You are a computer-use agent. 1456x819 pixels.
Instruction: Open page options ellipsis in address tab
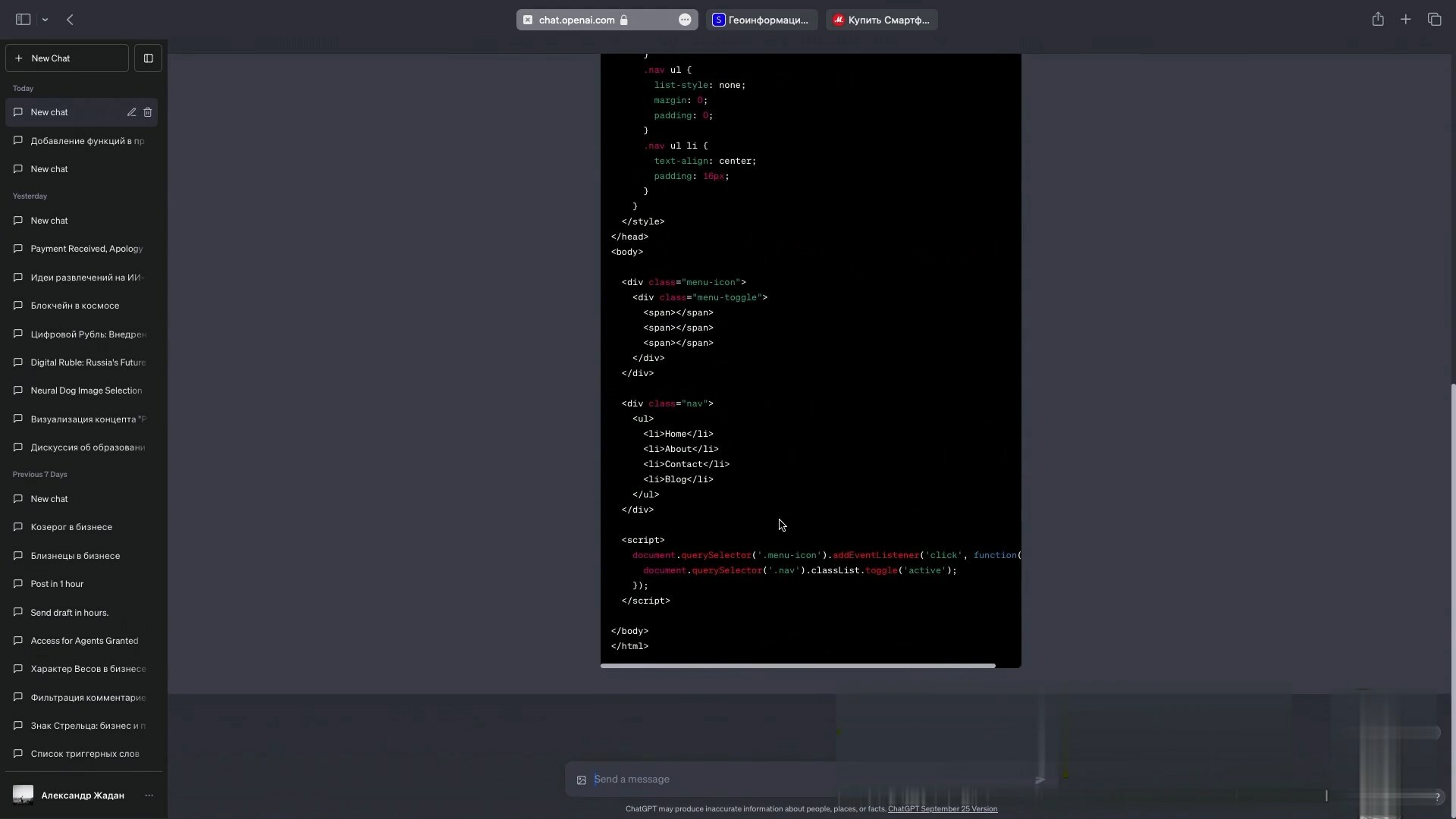[685, 20]
